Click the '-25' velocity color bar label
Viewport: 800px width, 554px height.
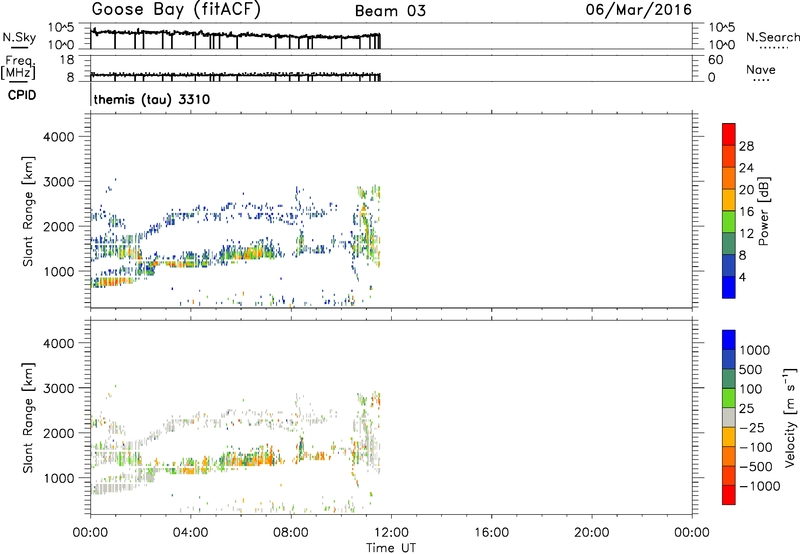click(x=751, y=428)
